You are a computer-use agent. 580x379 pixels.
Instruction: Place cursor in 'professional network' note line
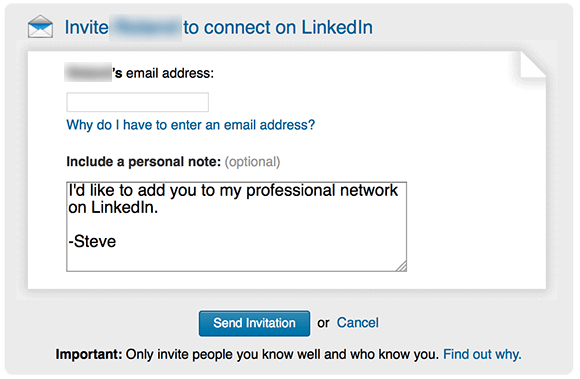322,191
